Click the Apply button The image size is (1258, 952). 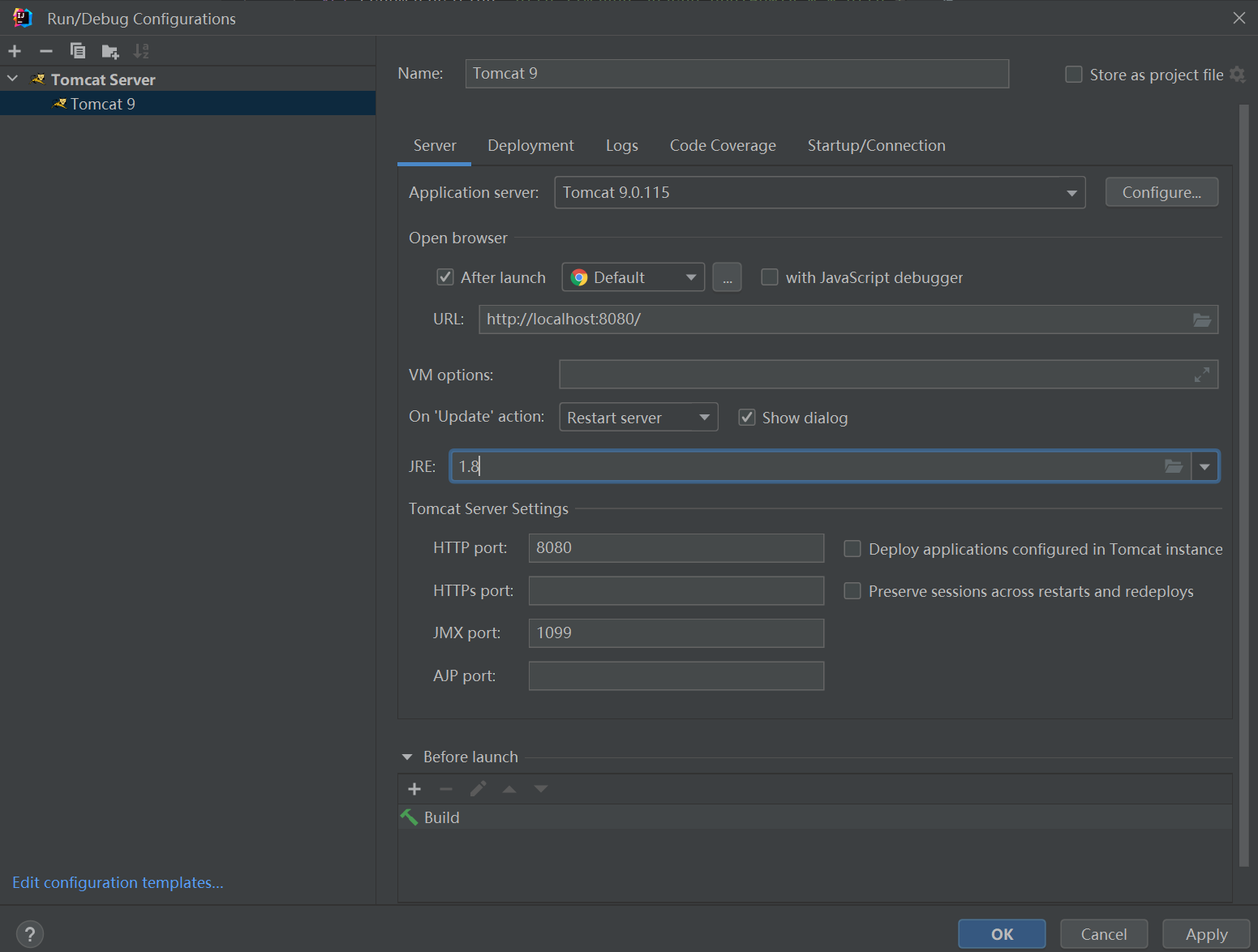(1206, 934)
